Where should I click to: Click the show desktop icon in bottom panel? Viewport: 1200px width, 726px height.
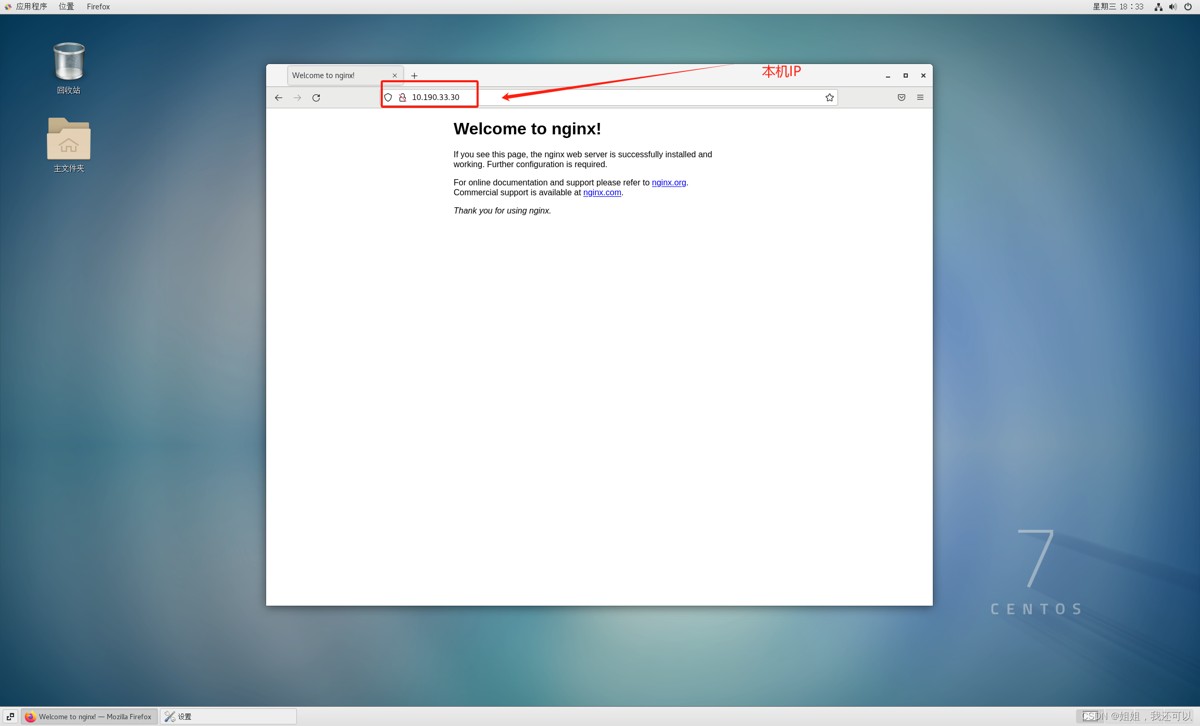tap(10, 717)
